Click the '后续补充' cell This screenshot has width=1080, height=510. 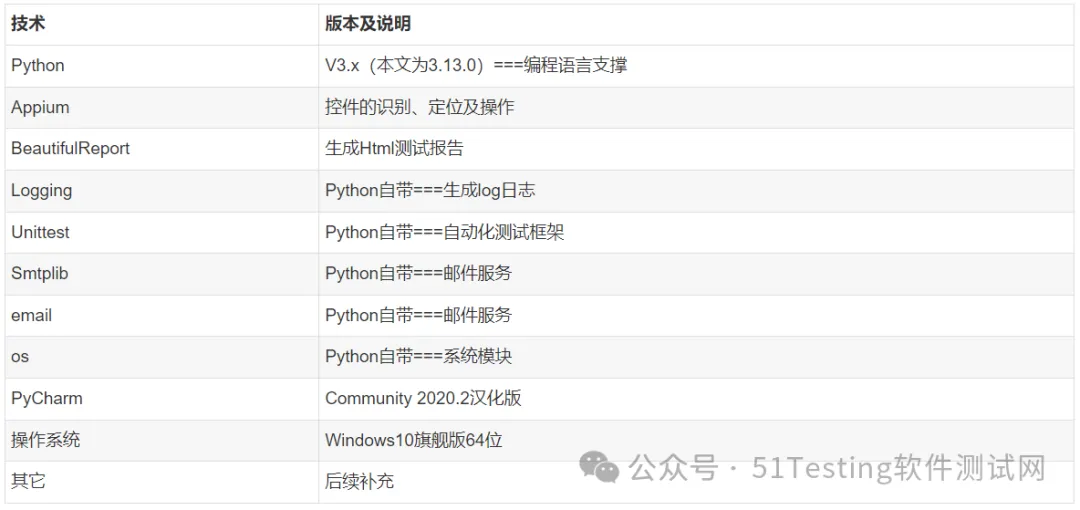coord(696,482)
